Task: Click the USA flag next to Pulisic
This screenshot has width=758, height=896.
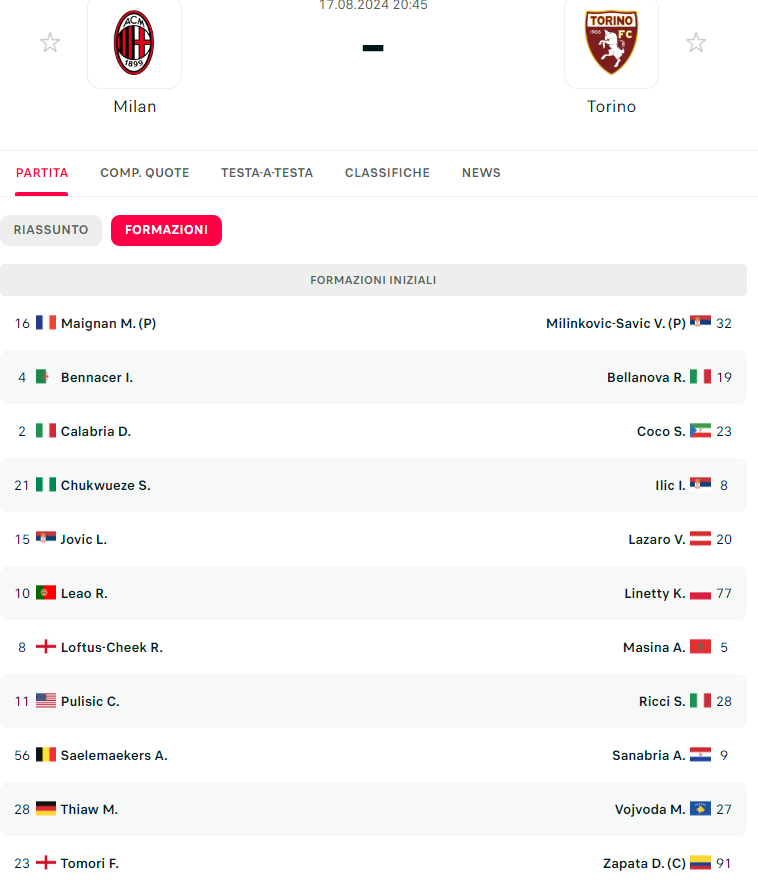Action: tap(46, 701)
